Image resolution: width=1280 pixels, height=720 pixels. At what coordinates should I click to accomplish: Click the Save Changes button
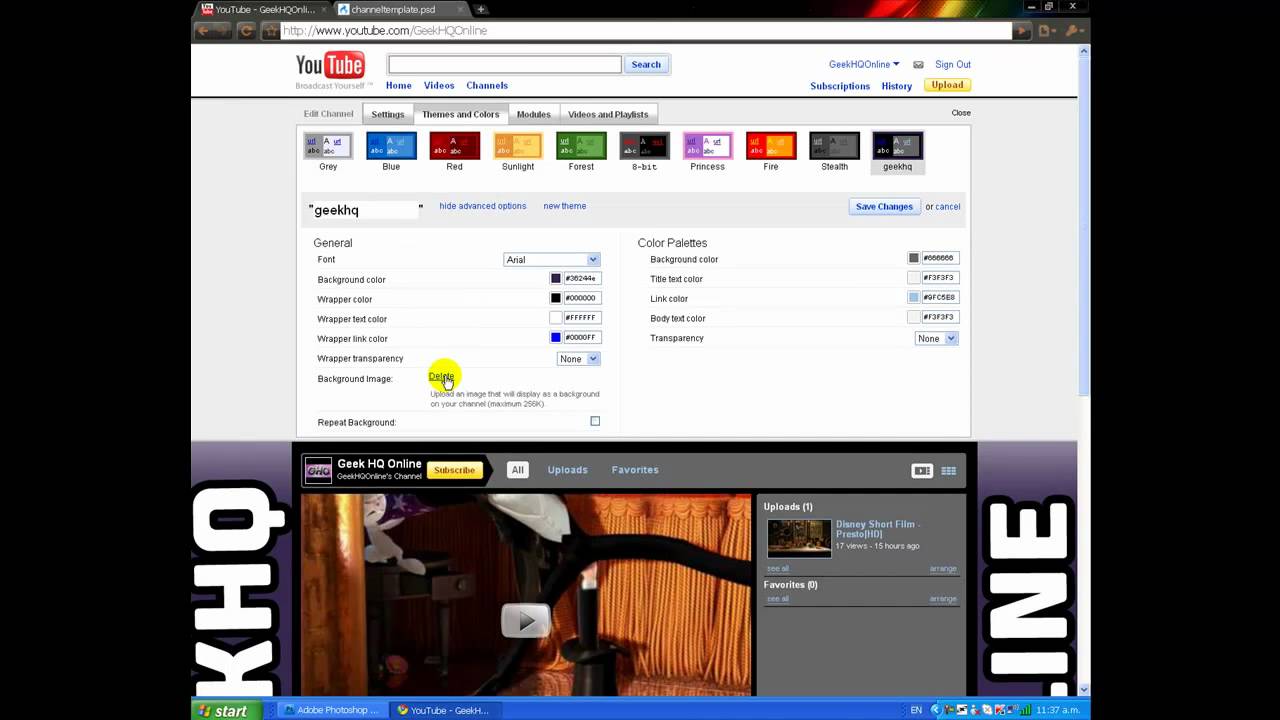point(884,207)
